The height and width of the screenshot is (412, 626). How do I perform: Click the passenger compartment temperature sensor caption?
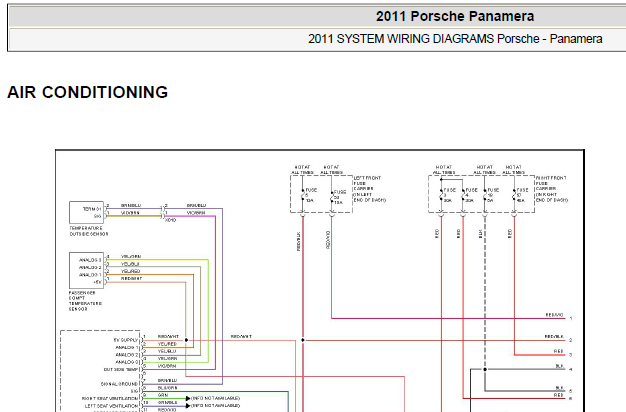pos(85,301)
